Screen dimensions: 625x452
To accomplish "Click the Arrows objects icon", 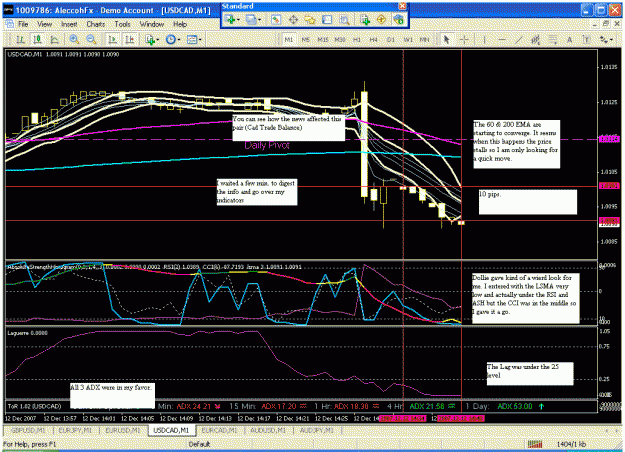I will coord(604,39).
